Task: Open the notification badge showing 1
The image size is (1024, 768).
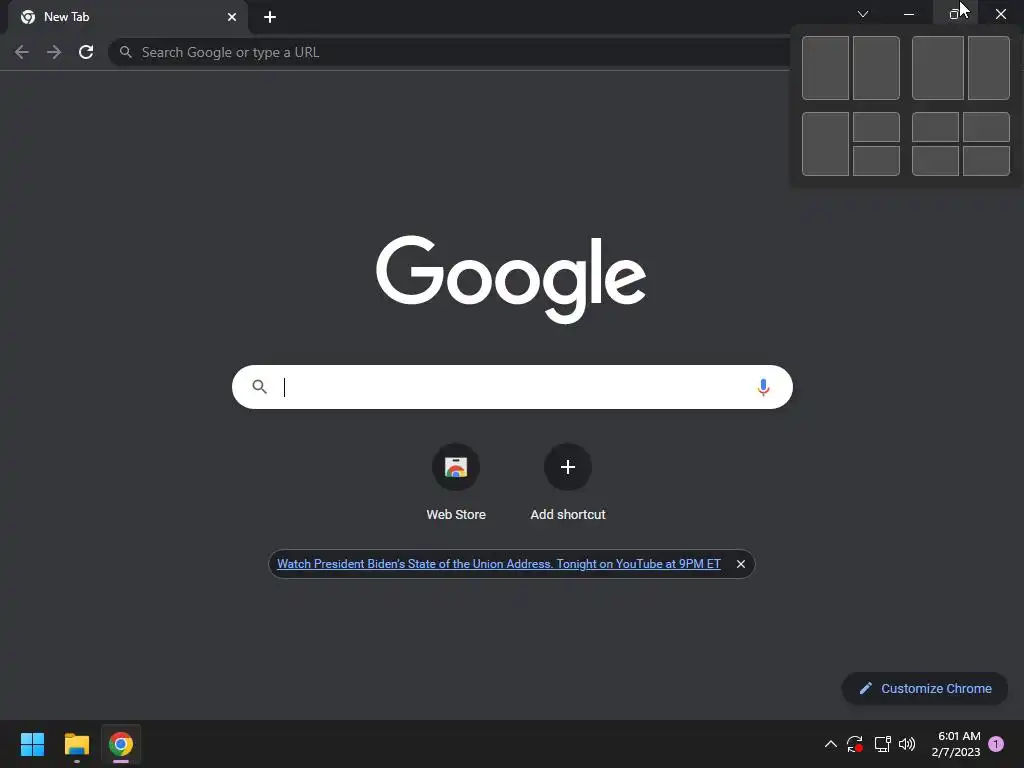Action: (x=996, y=744)
